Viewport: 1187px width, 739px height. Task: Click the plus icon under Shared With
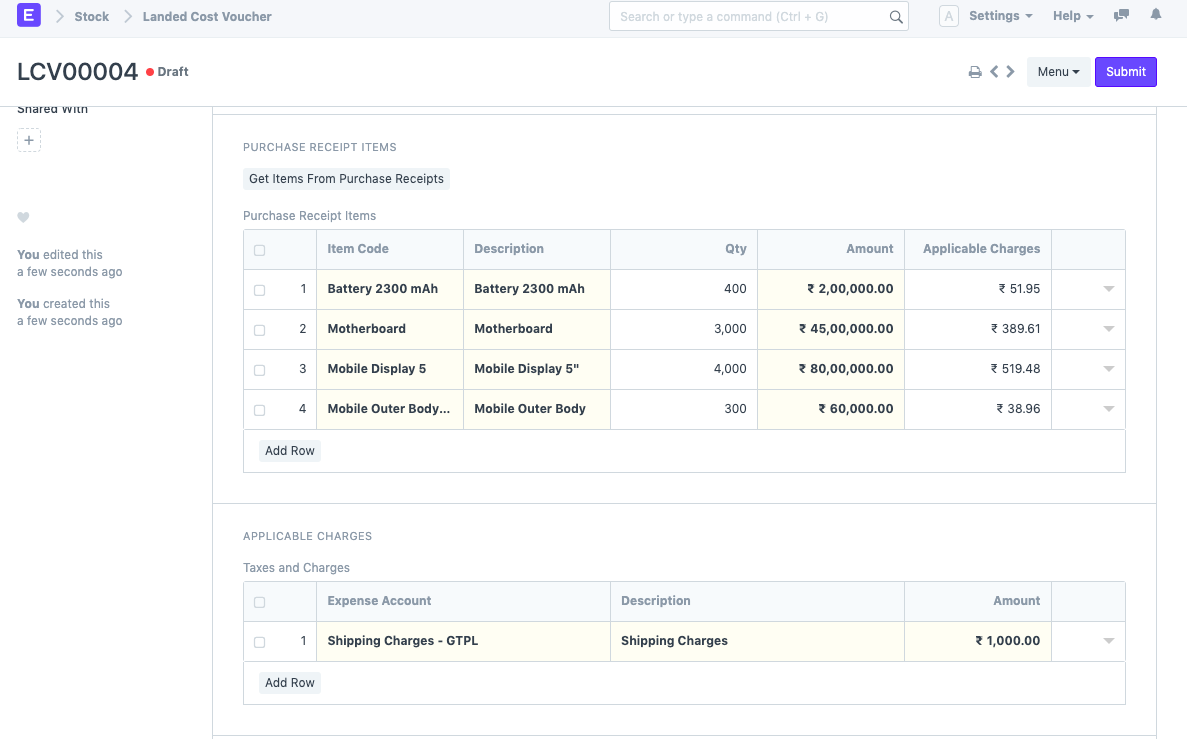(29, 141)
